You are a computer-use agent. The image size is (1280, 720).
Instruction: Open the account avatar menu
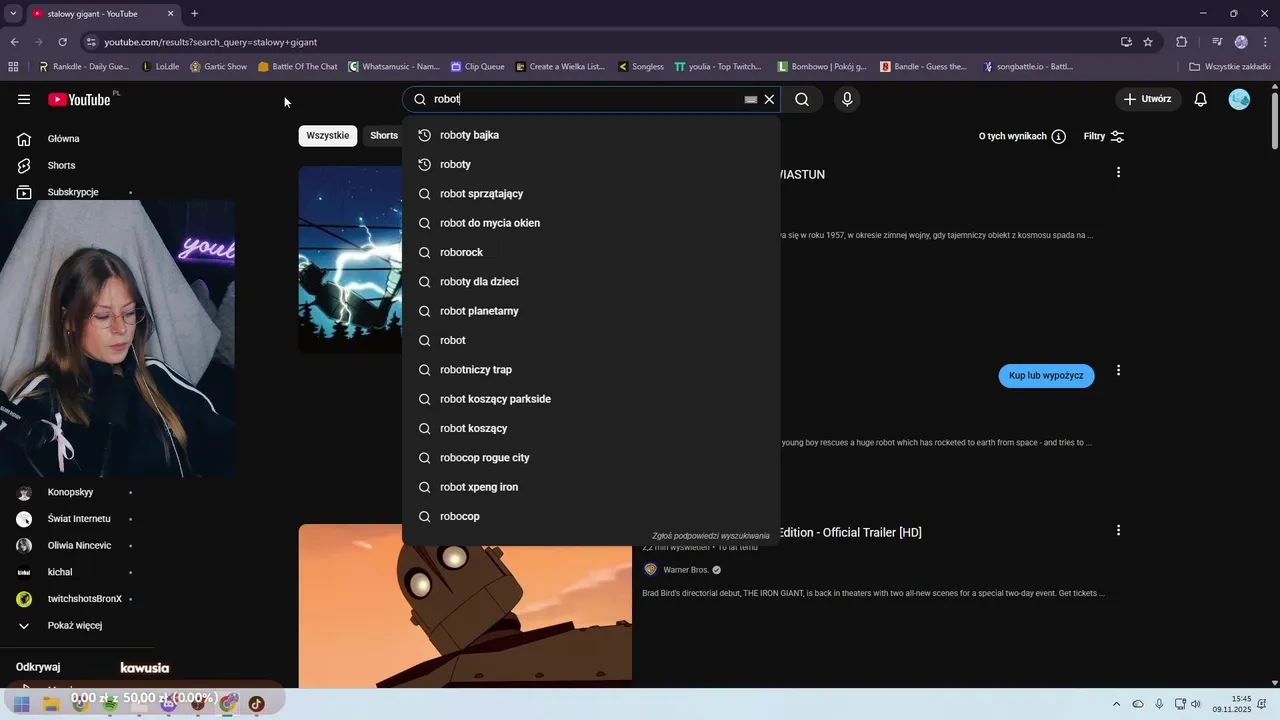(x=1239, y=99)
